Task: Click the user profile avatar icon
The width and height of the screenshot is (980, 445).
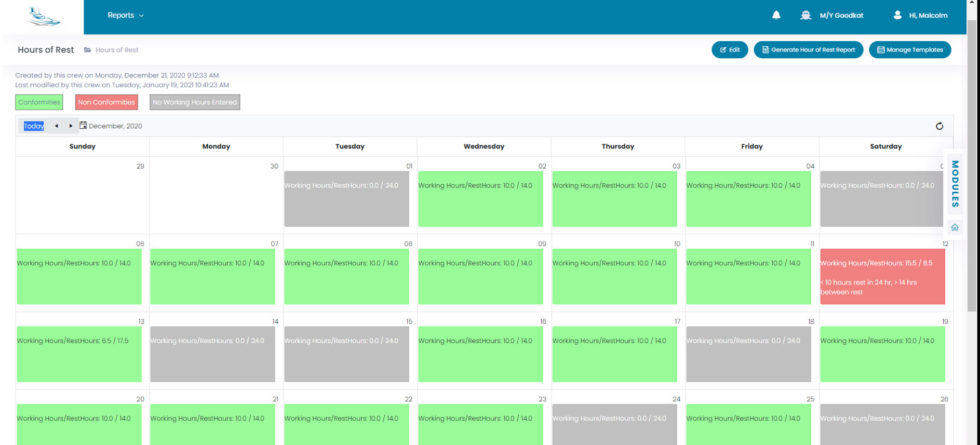Action: 897,15
